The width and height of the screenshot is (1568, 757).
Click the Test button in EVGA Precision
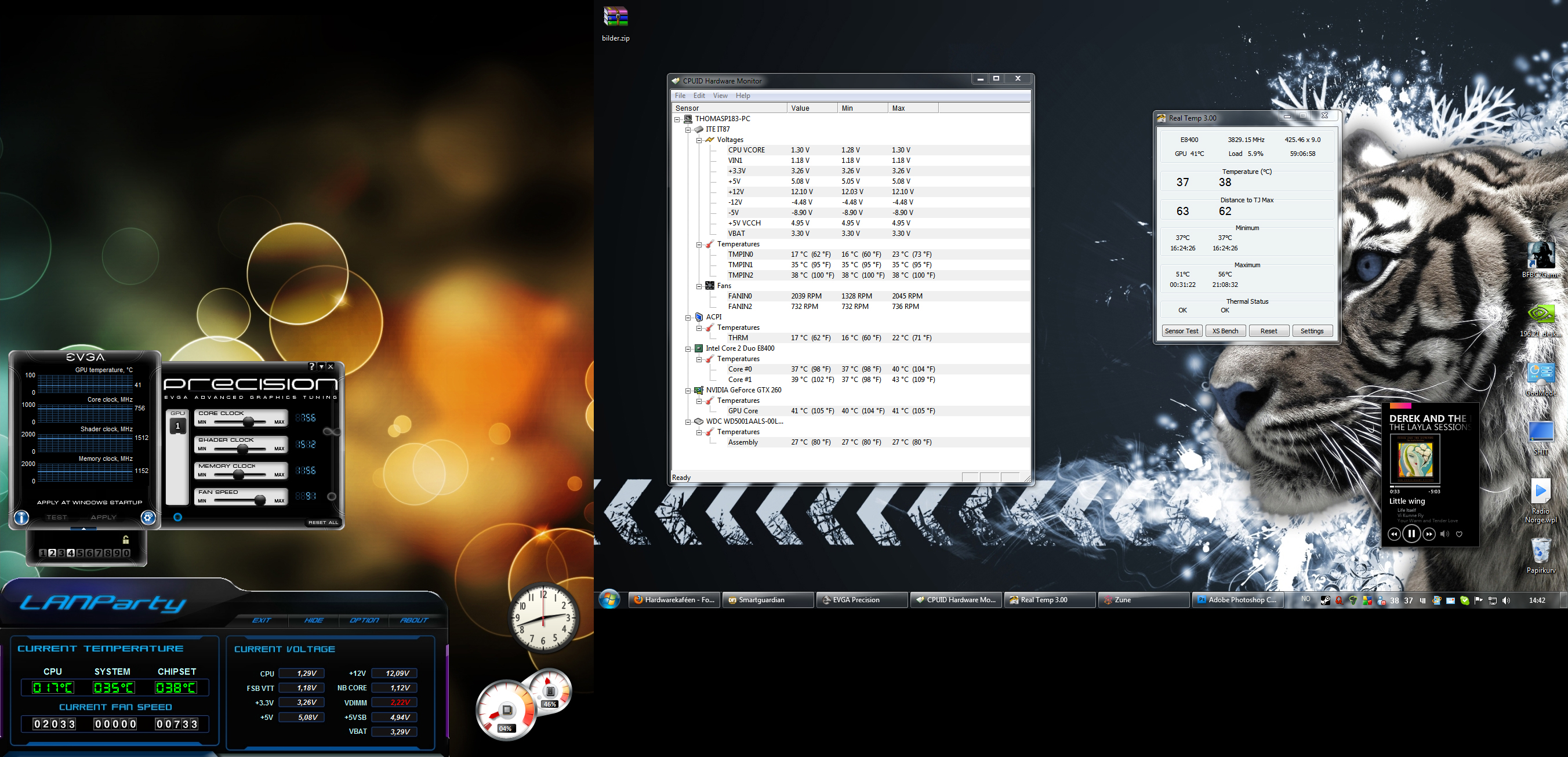click(x=57, y=517)
